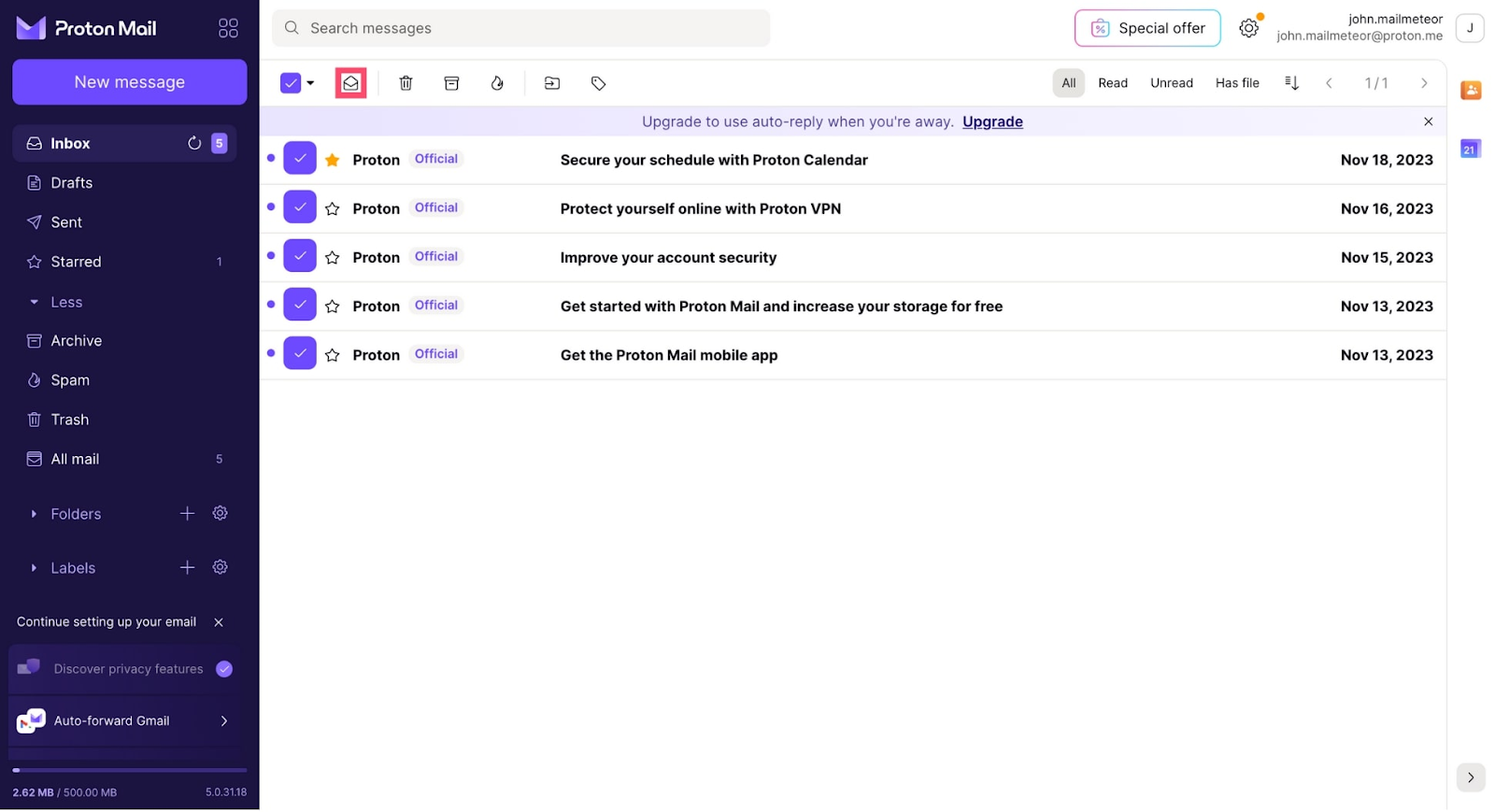Star the Improve your account security email

pos(333,258)
